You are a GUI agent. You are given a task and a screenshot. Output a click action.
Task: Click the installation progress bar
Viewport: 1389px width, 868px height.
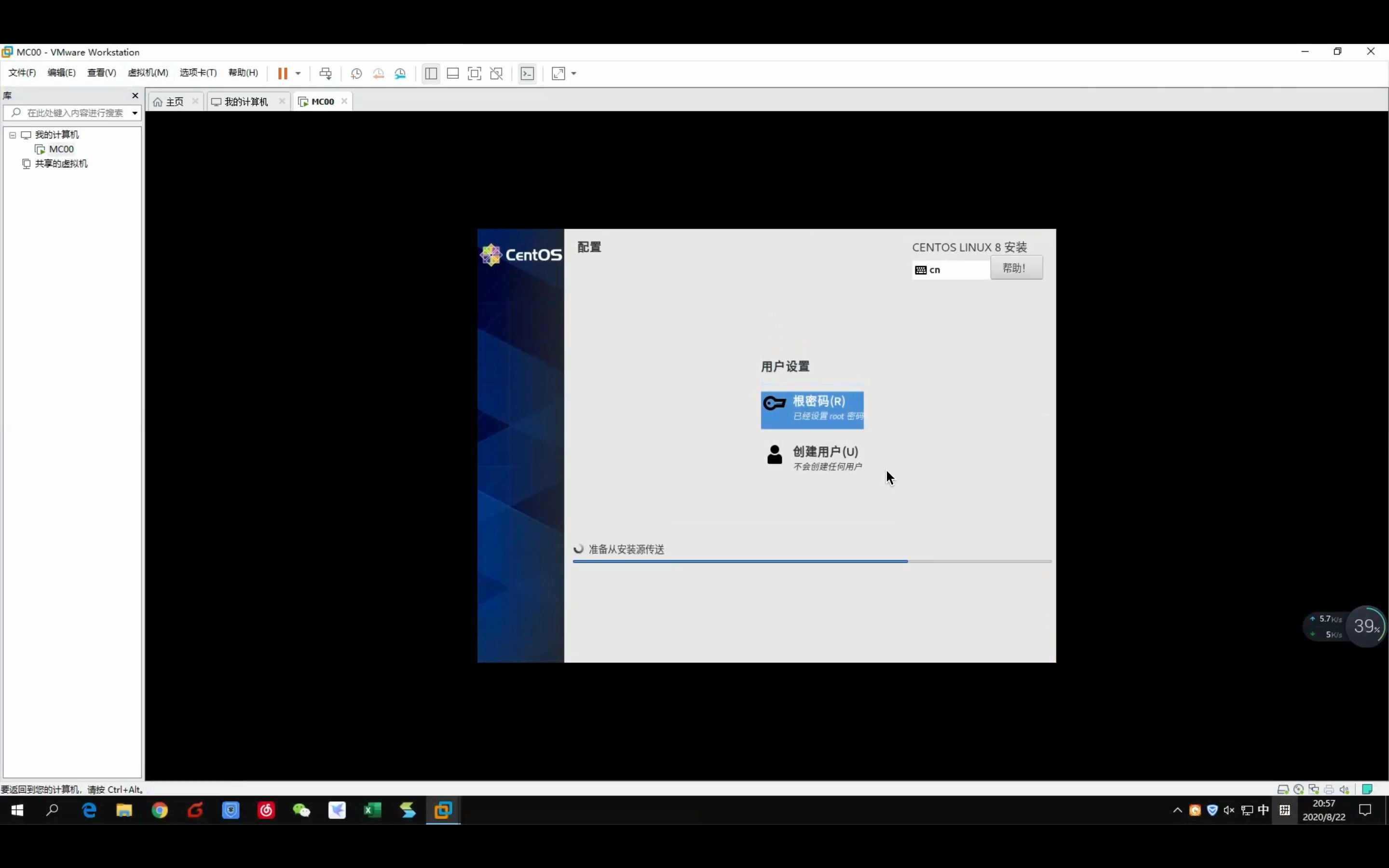812,561
